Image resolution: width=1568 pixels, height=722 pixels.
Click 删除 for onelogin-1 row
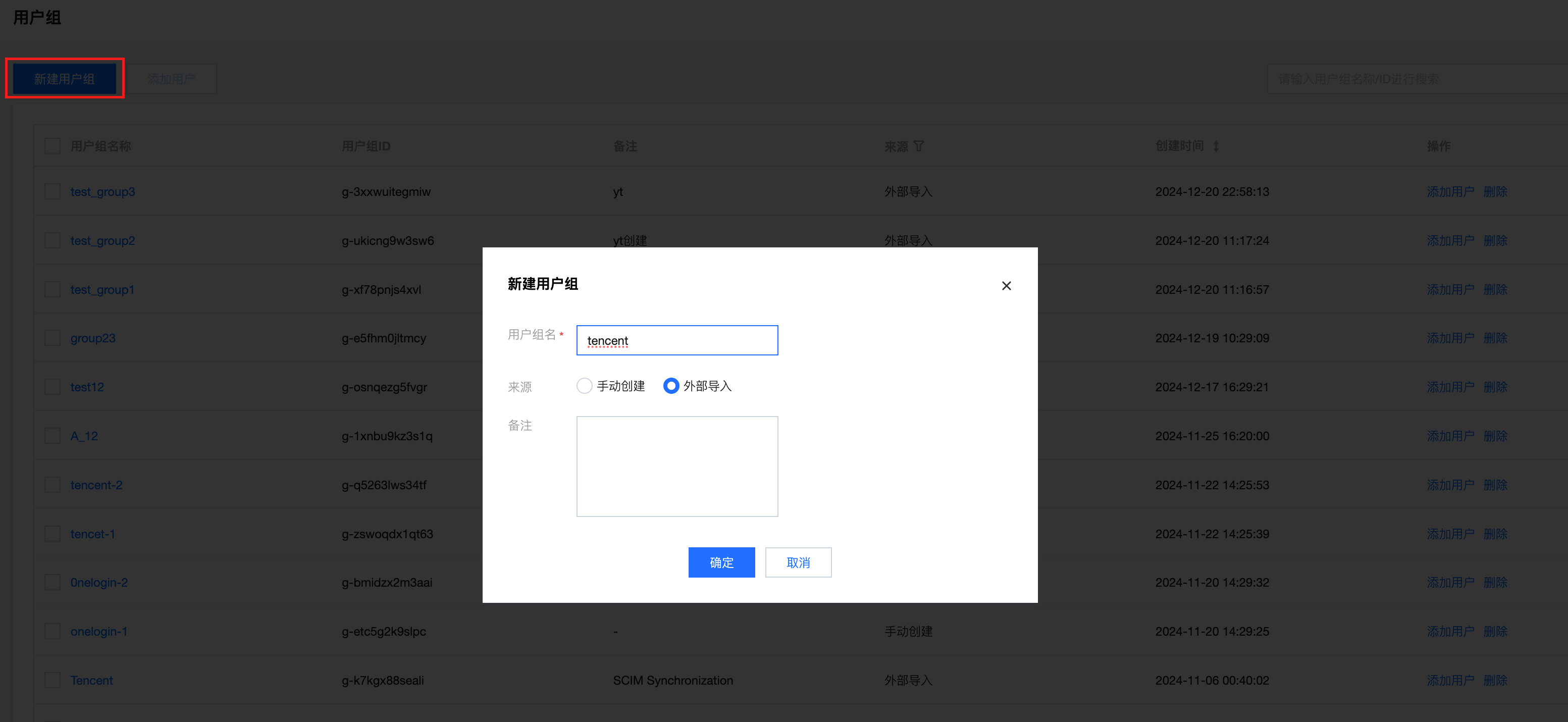click(x=1495, y=631)
